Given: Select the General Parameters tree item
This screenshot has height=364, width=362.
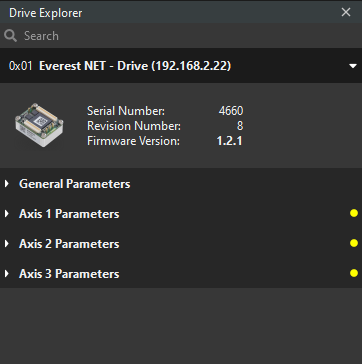Looking at the screenshot, I should [x=181, y=184].
